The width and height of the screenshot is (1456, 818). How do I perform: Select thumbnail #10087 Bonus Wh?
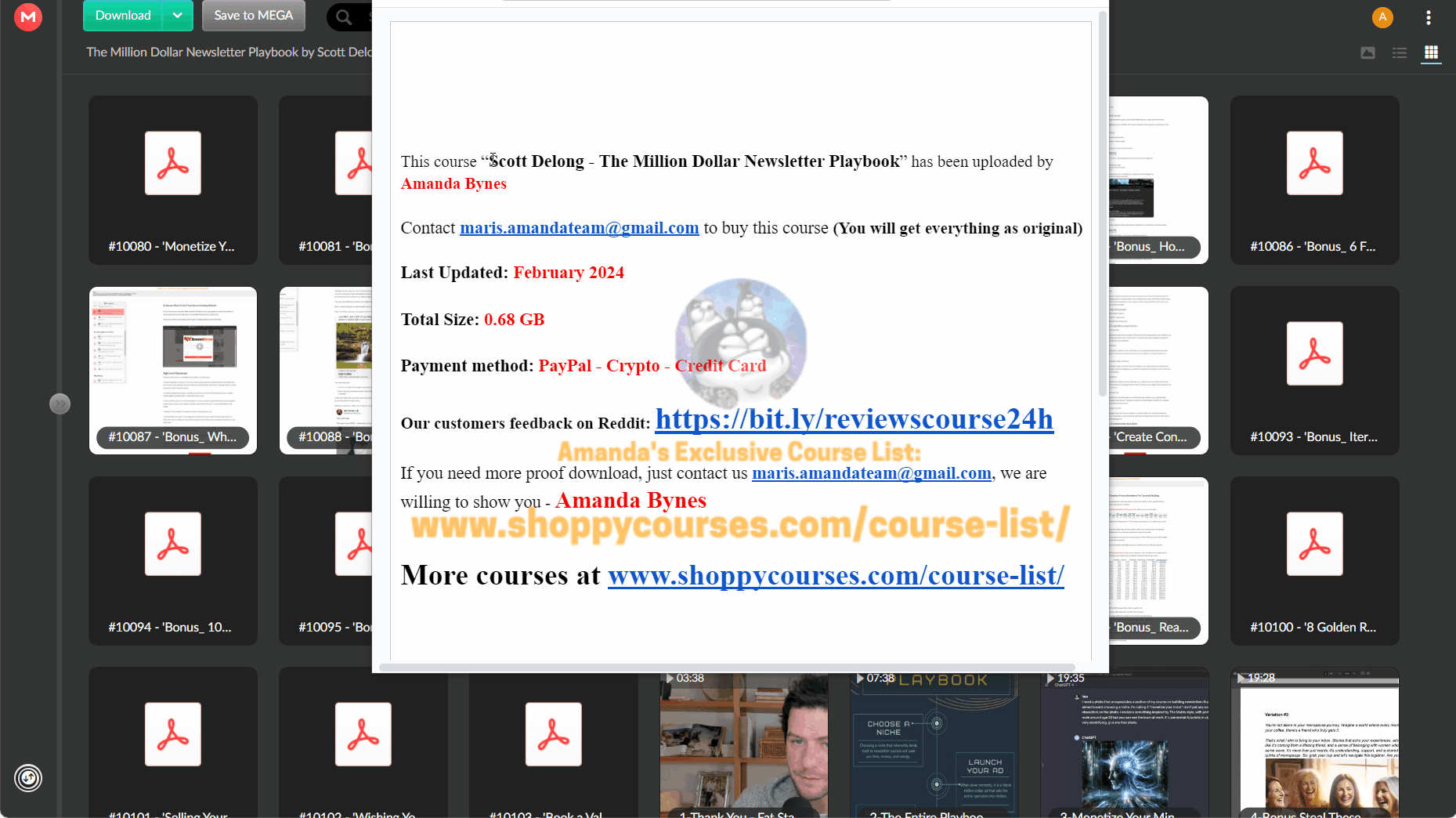(x=172, y=370)
